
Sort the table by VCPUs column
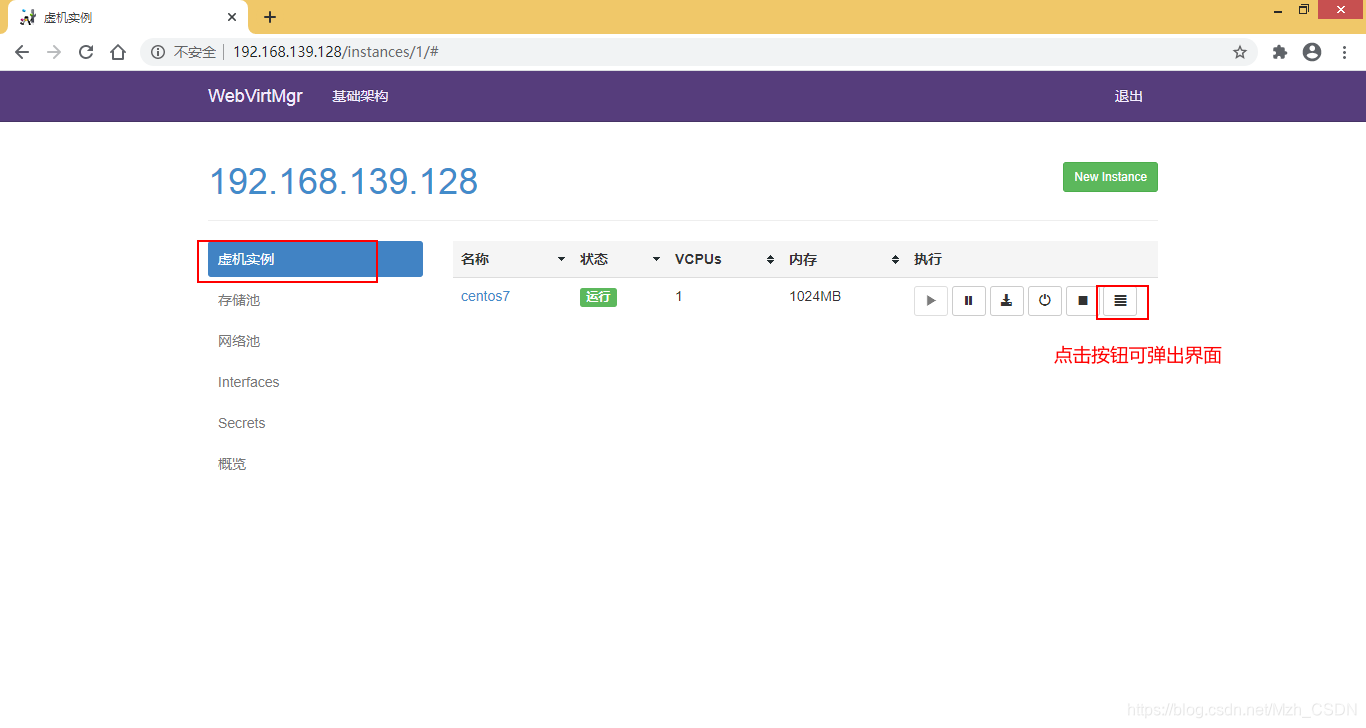tap(724, 259)
